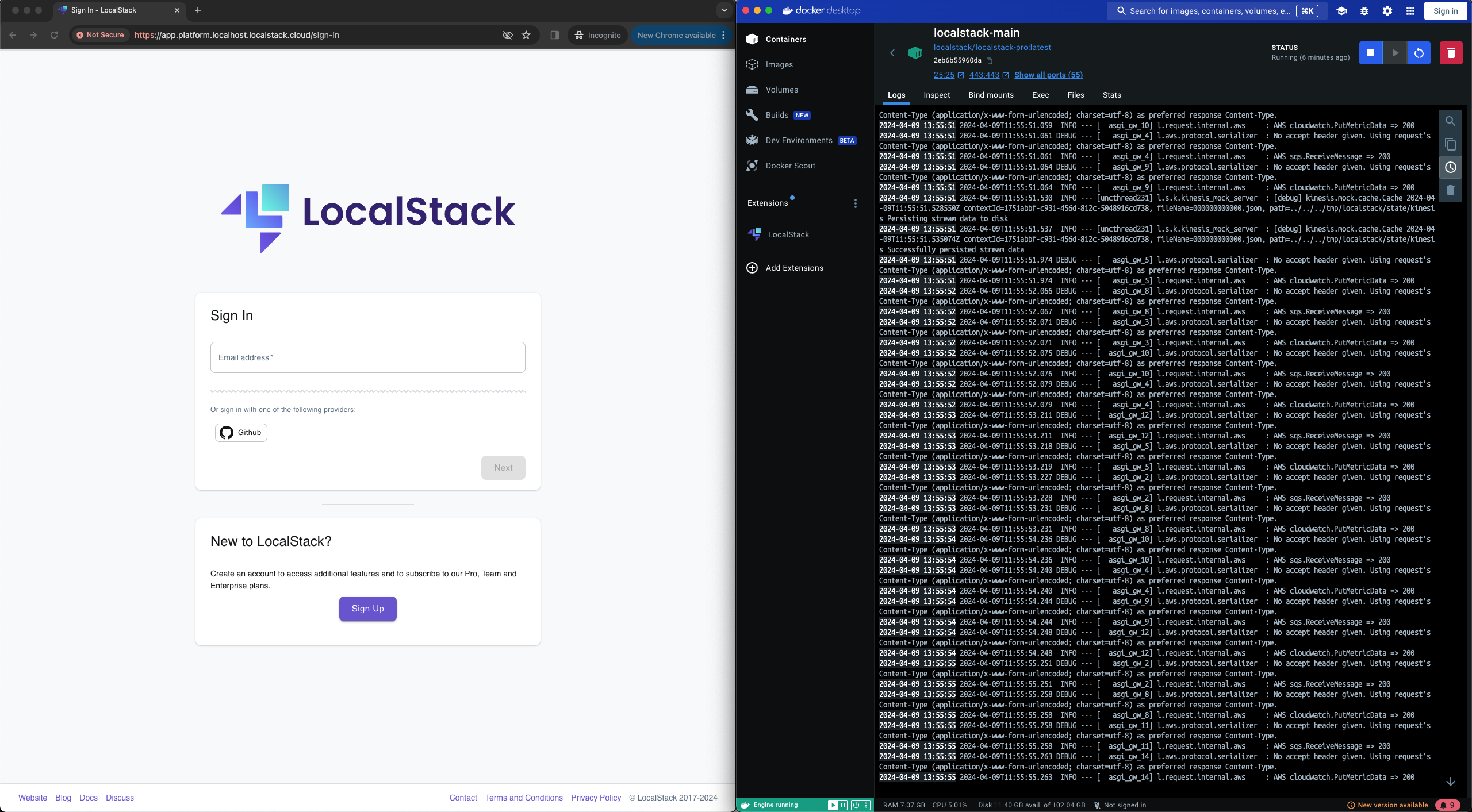Viewport: 1472px width, 812px height.
Task: Search within the container logs magnifier icon
Action: (x=1450, y=121)
